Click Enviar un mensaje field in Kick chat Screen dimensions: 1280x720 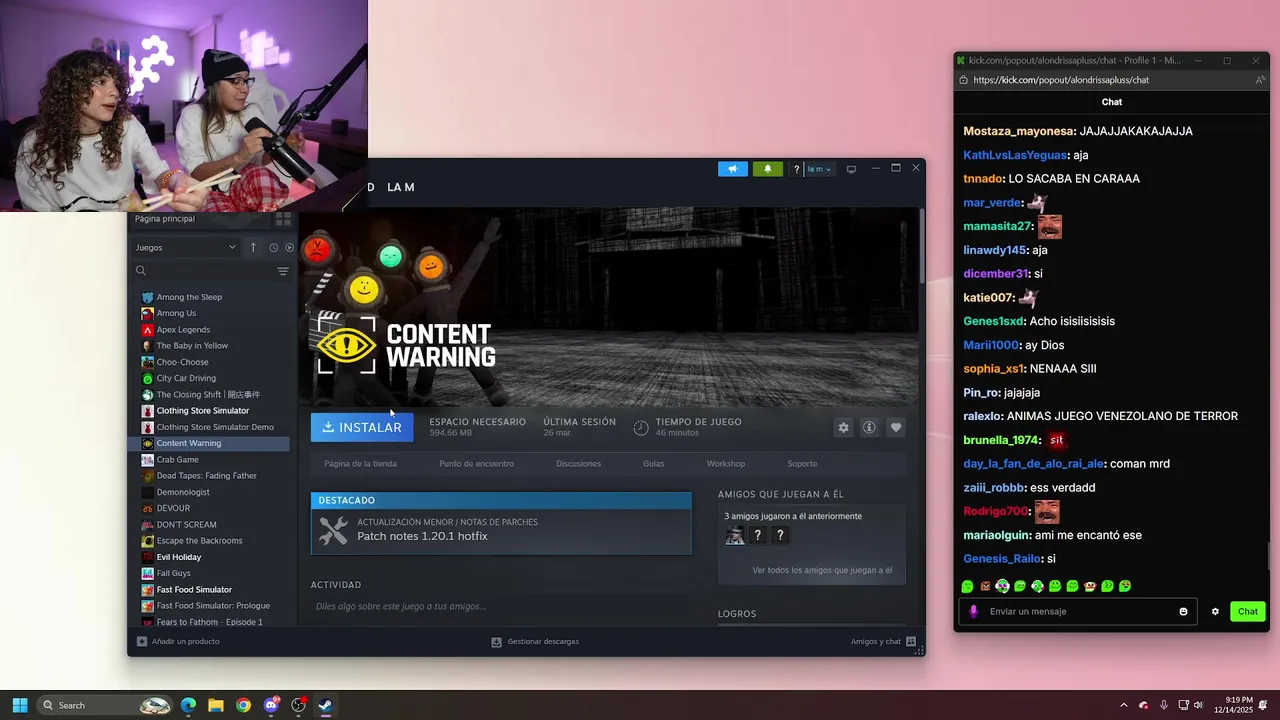click(1076, 611)
